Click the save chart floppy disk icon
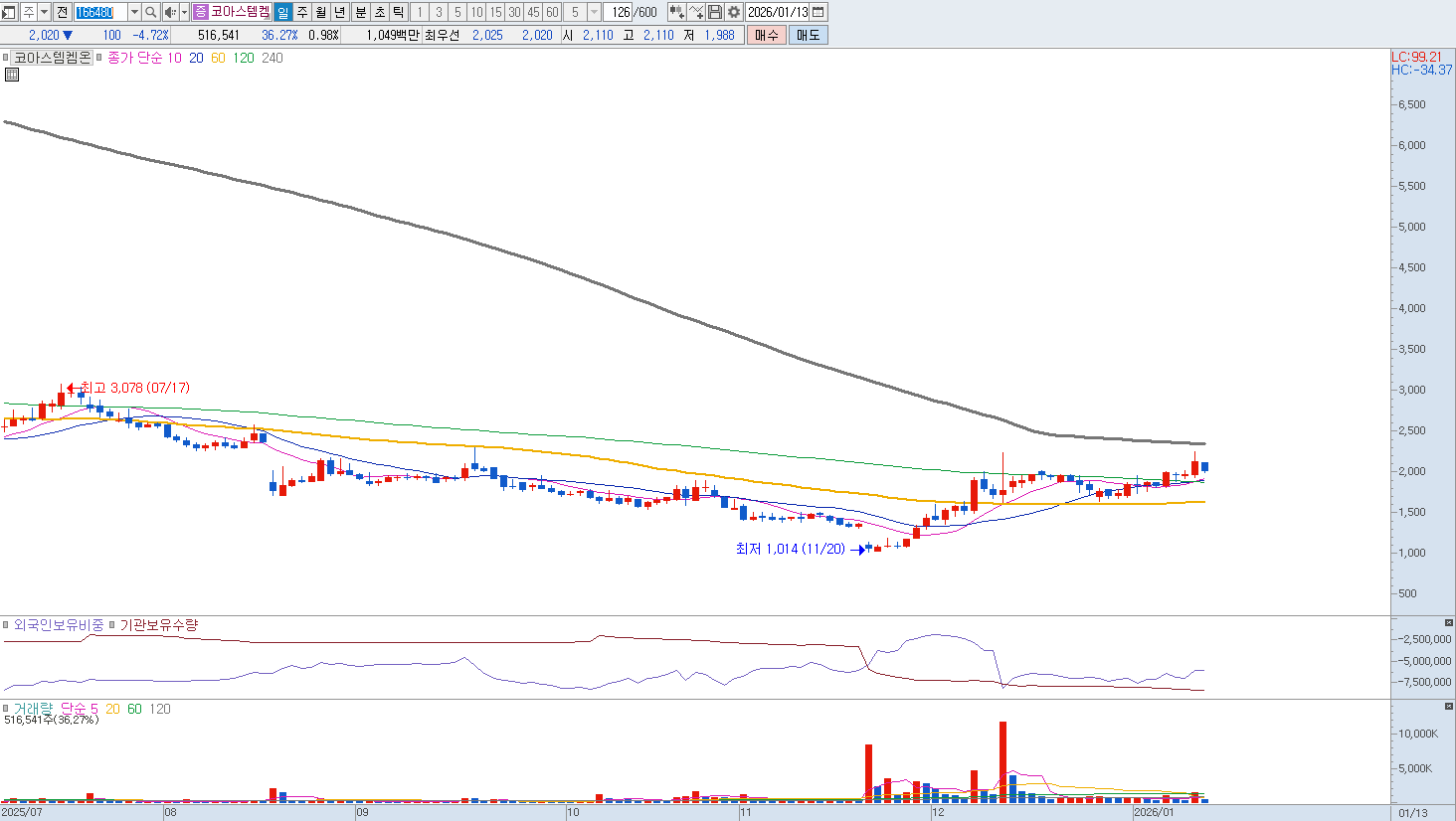 pos(715,12)
